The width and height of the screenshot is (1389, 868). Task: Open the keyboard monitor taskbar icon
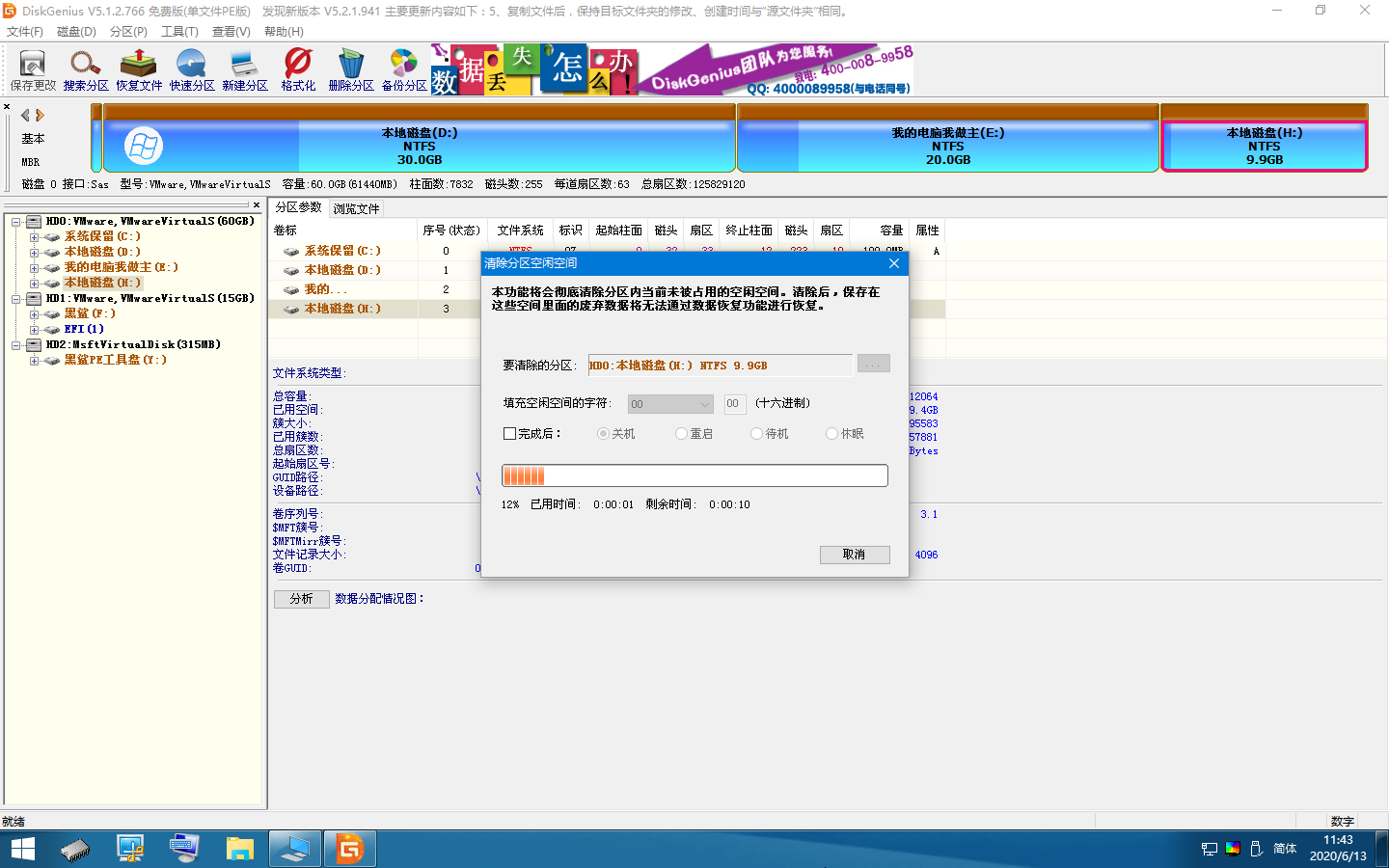point(184,849)
